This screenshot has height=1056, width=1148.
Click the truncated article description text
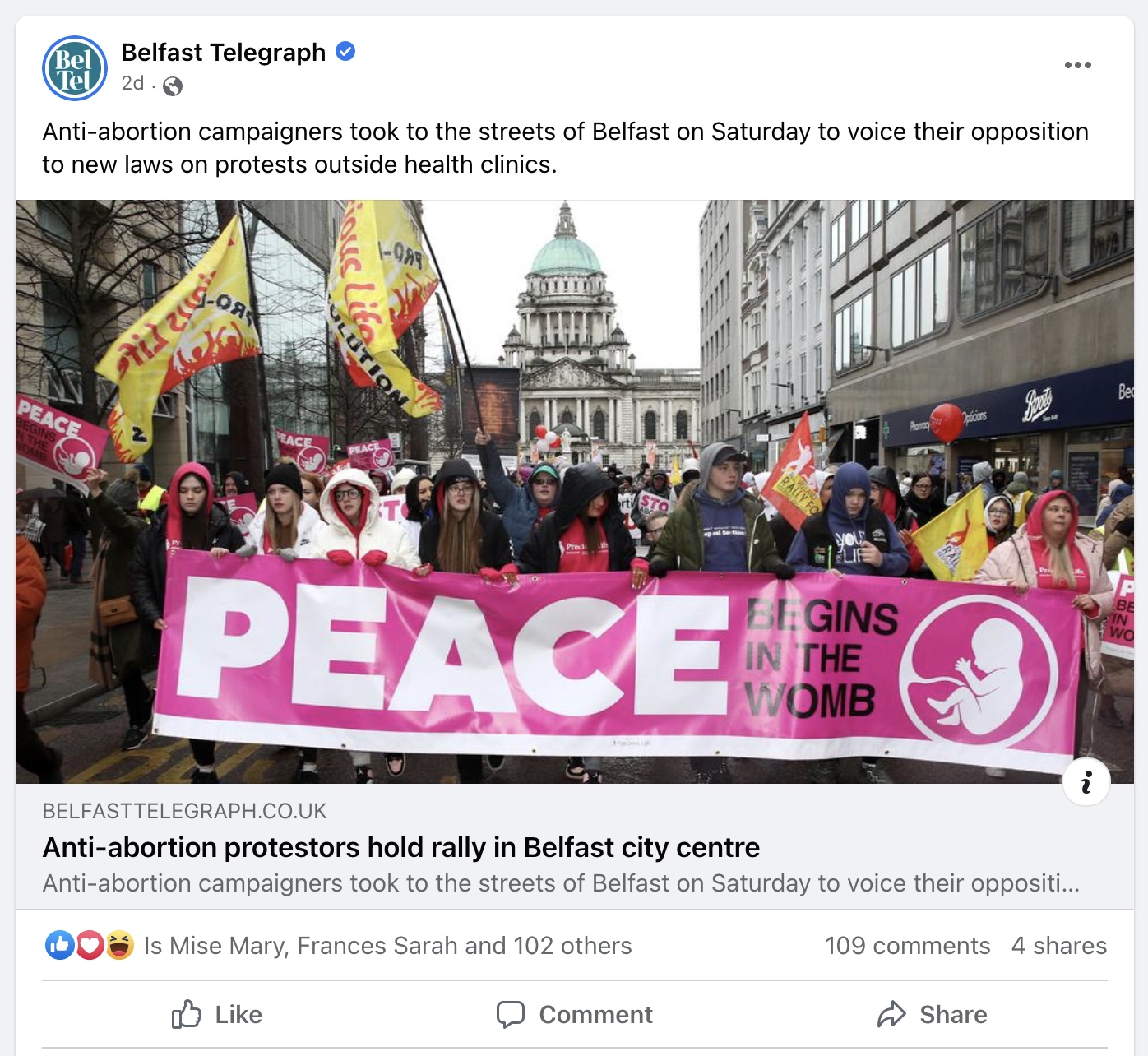(x=562, y=883)
